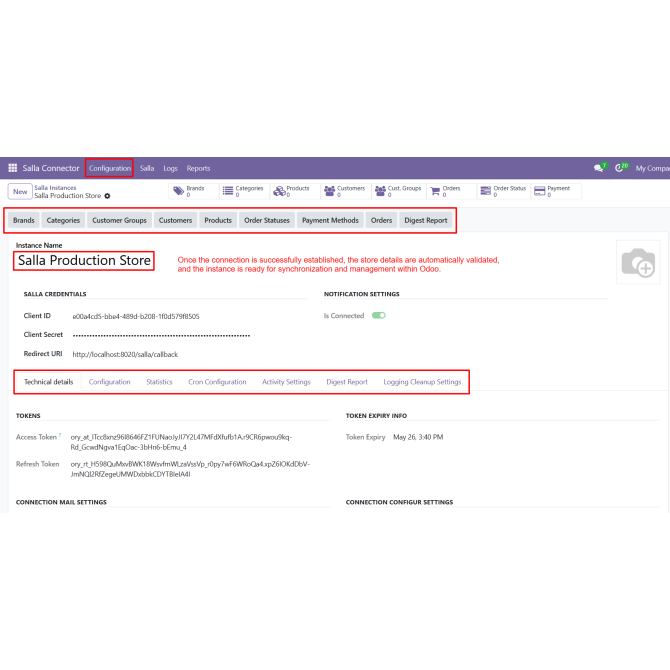670x670 pixels.
Task: Edit the Instance Name field
Action: click(x=84, y=260)
